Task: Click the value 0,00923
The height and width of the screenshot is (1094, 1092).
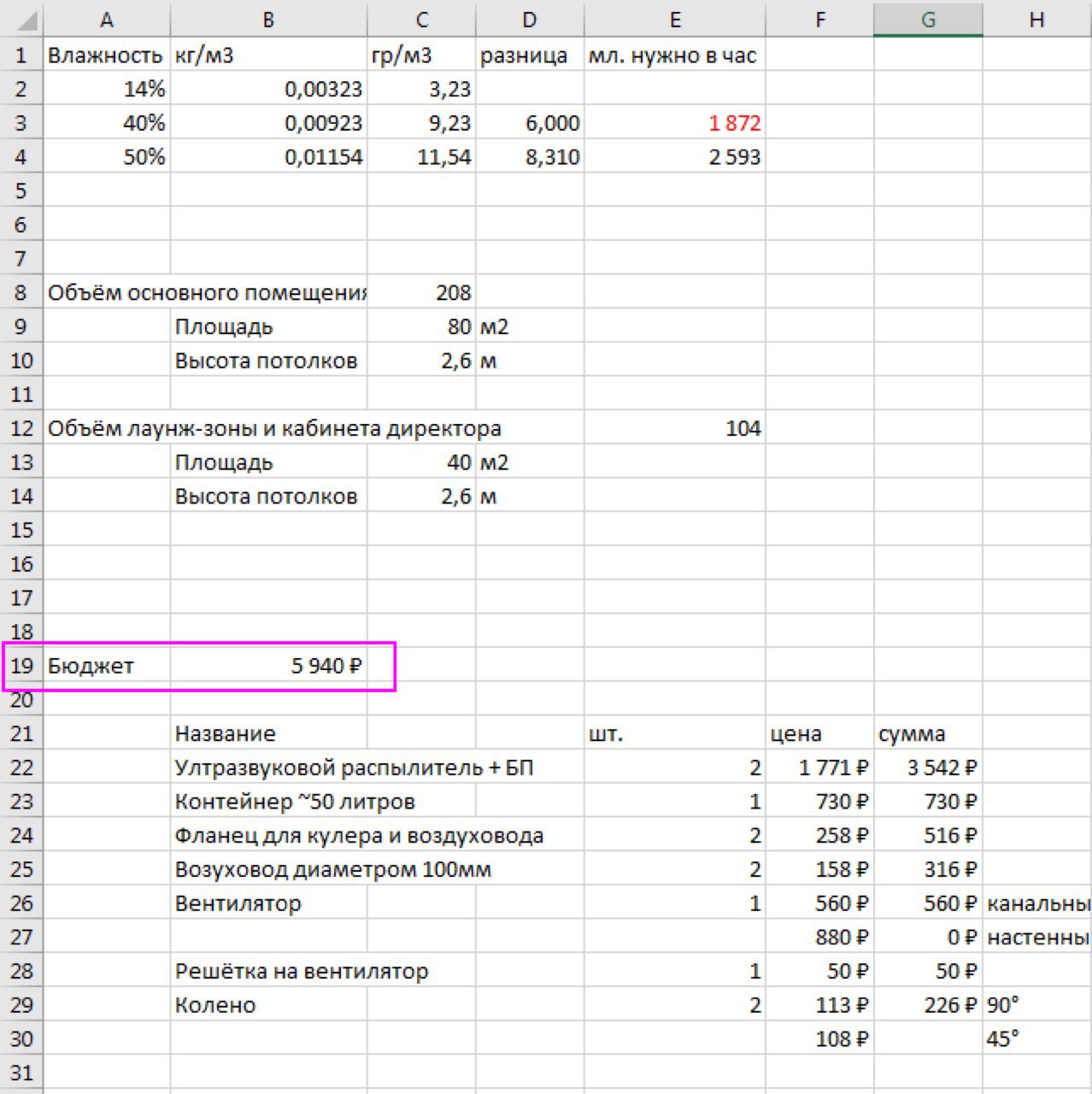Action: click(x=268, y=123)
